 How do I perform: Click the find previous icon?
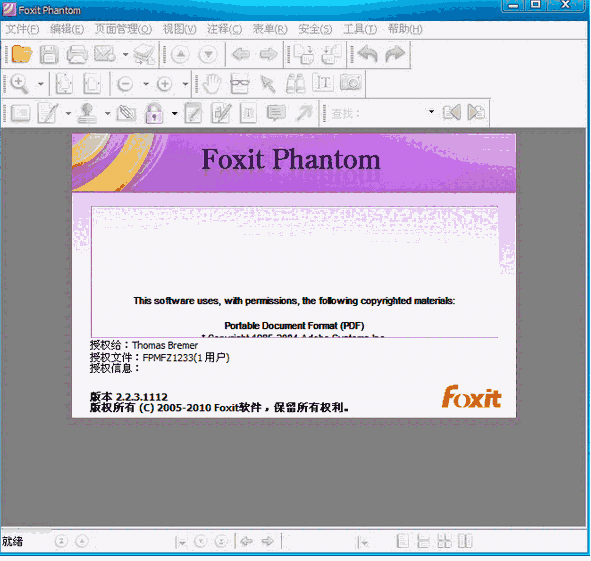pyautogui.click(x=452, y=112)
